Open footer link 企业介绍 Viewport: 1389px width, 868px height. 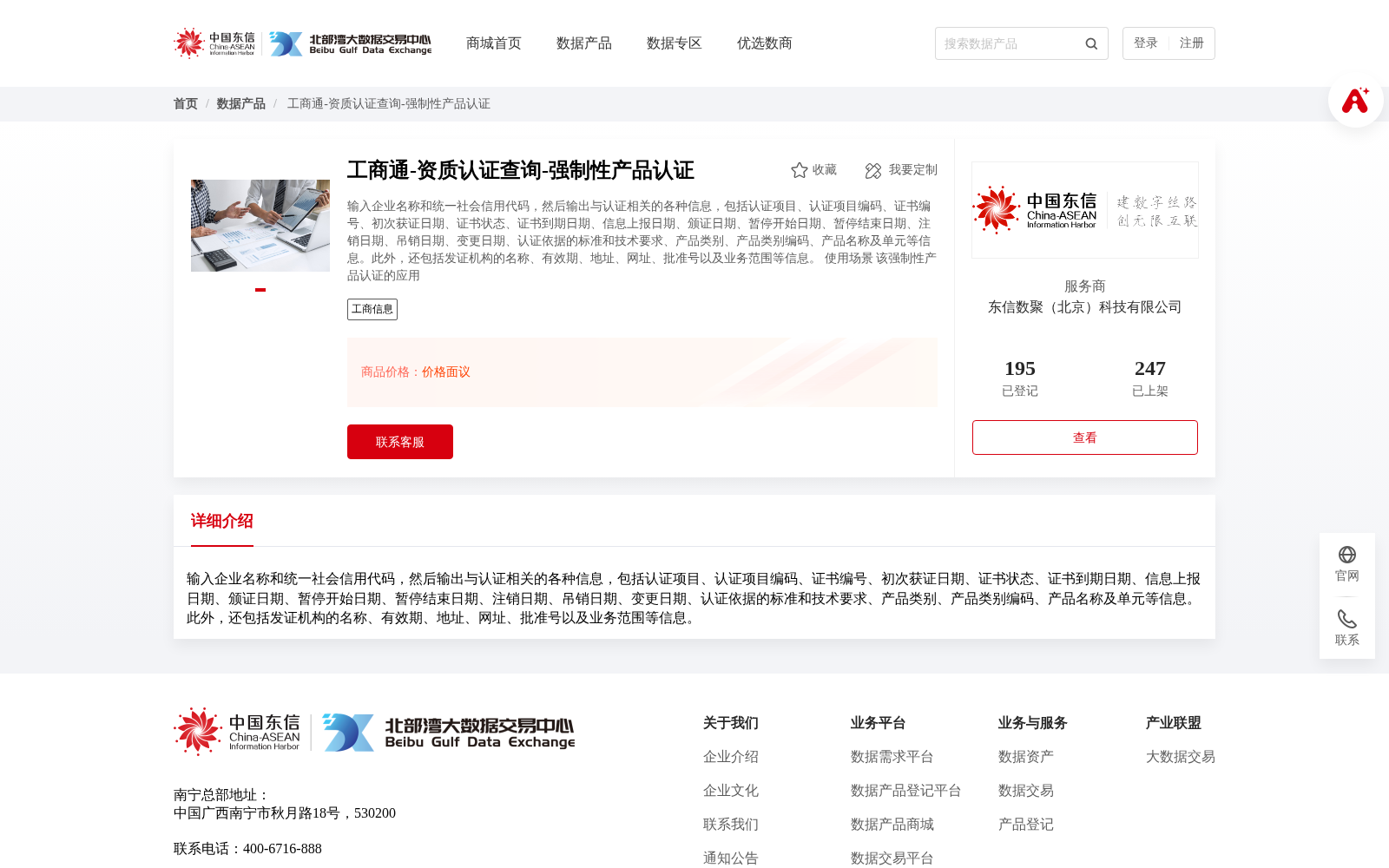click(x=731, y=757)
